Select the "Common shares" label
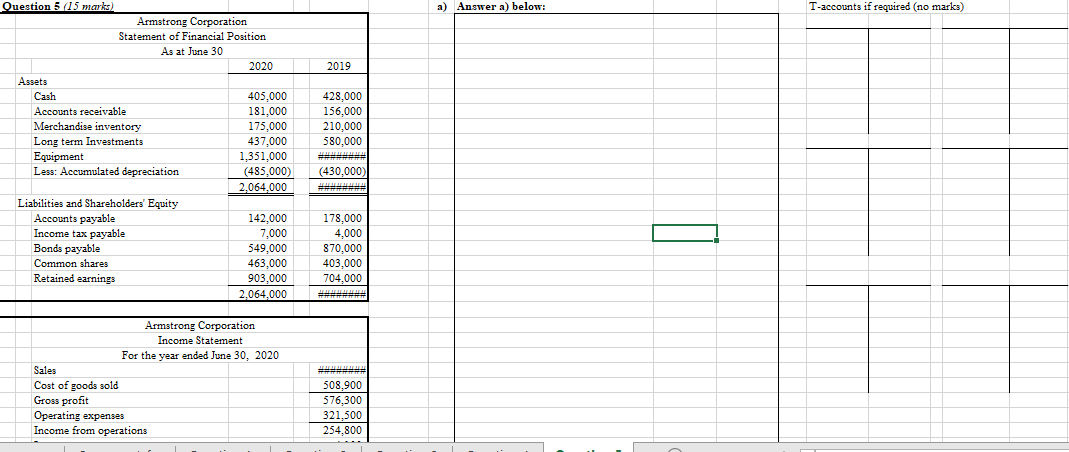 pos(71,263)
